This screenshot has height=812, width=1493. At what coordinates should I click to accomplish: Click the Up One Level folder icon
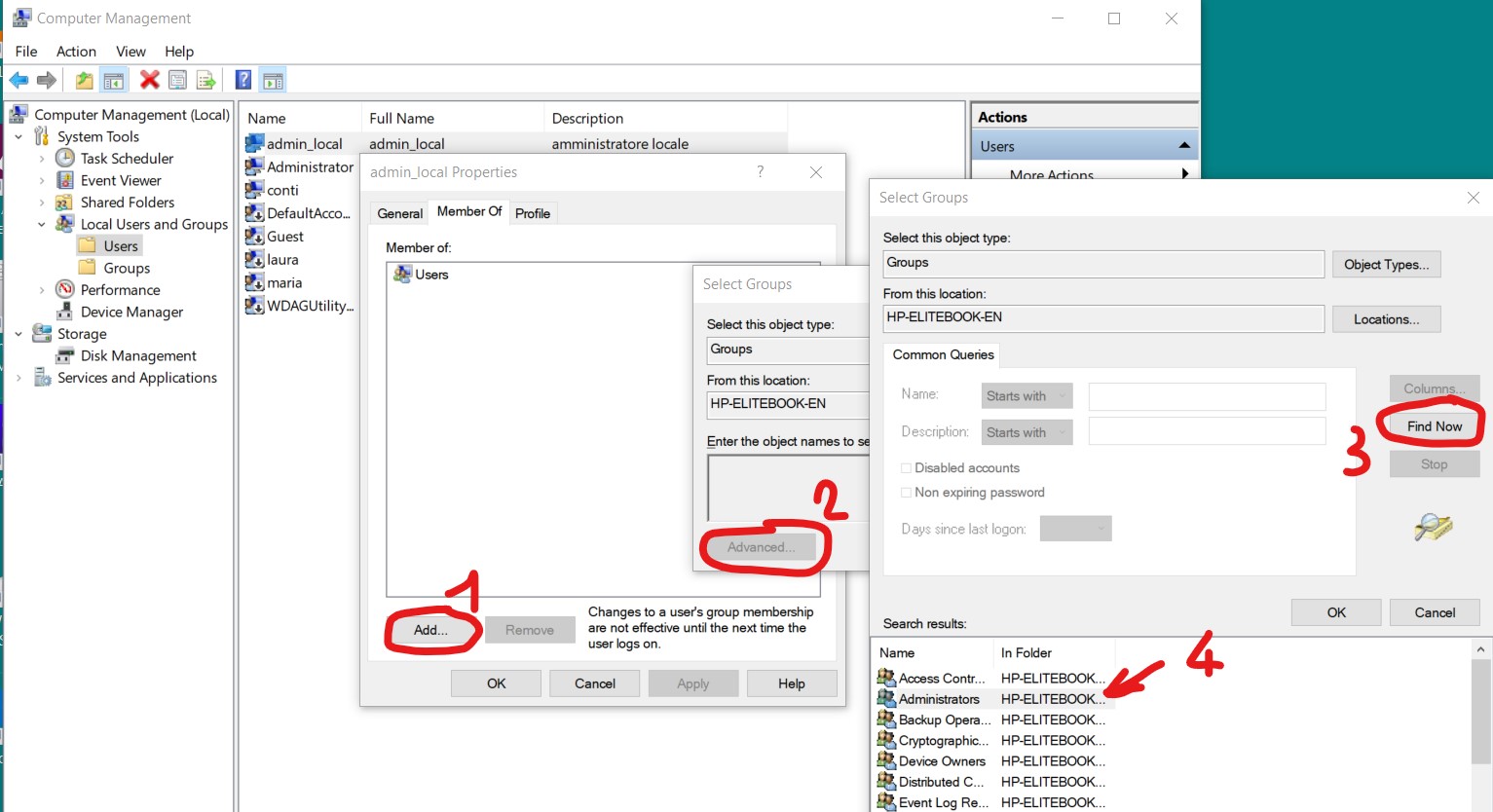85,80
